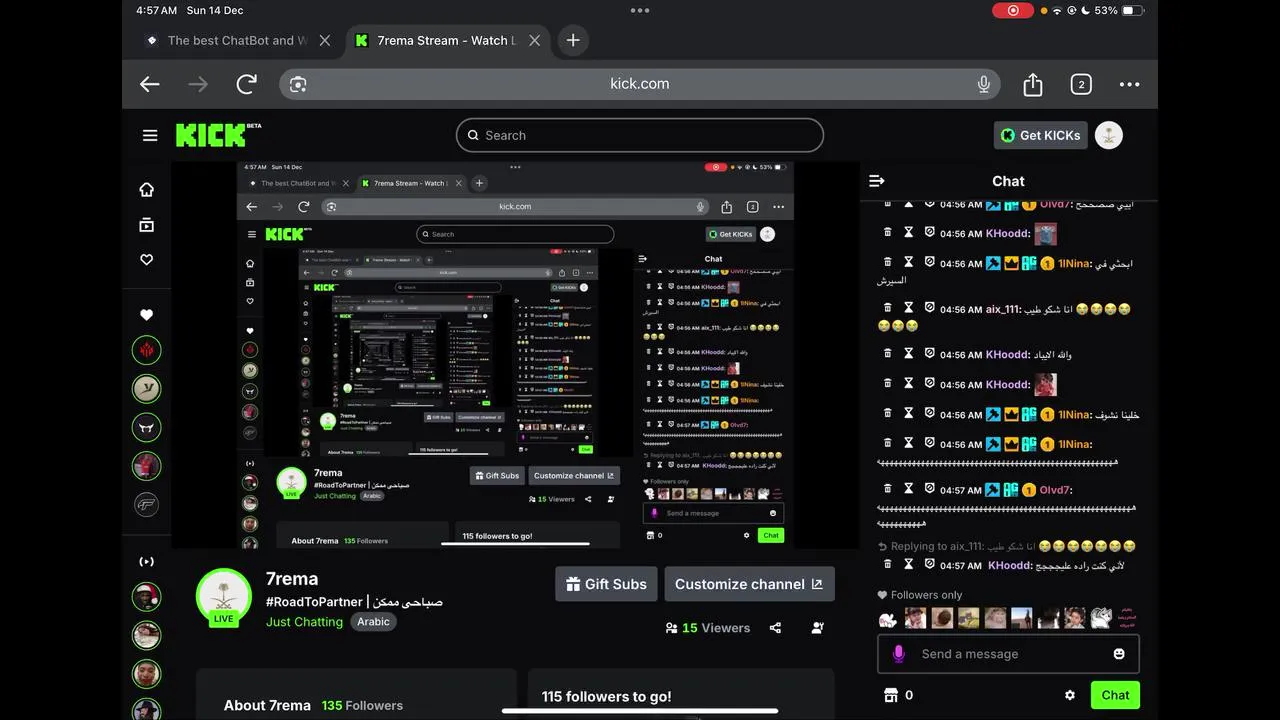Click the Get KICKs button
The image size is (1280, 720).
point(1040,135)
